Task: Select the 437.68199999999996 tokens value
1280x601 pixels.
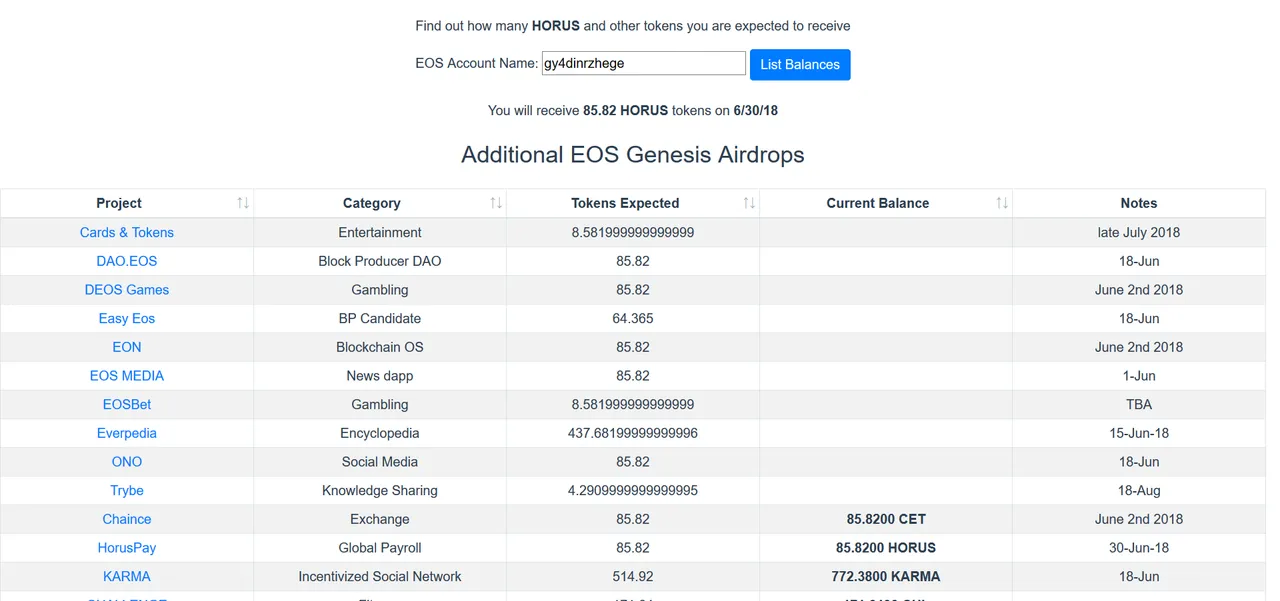Action: [633, 433]
